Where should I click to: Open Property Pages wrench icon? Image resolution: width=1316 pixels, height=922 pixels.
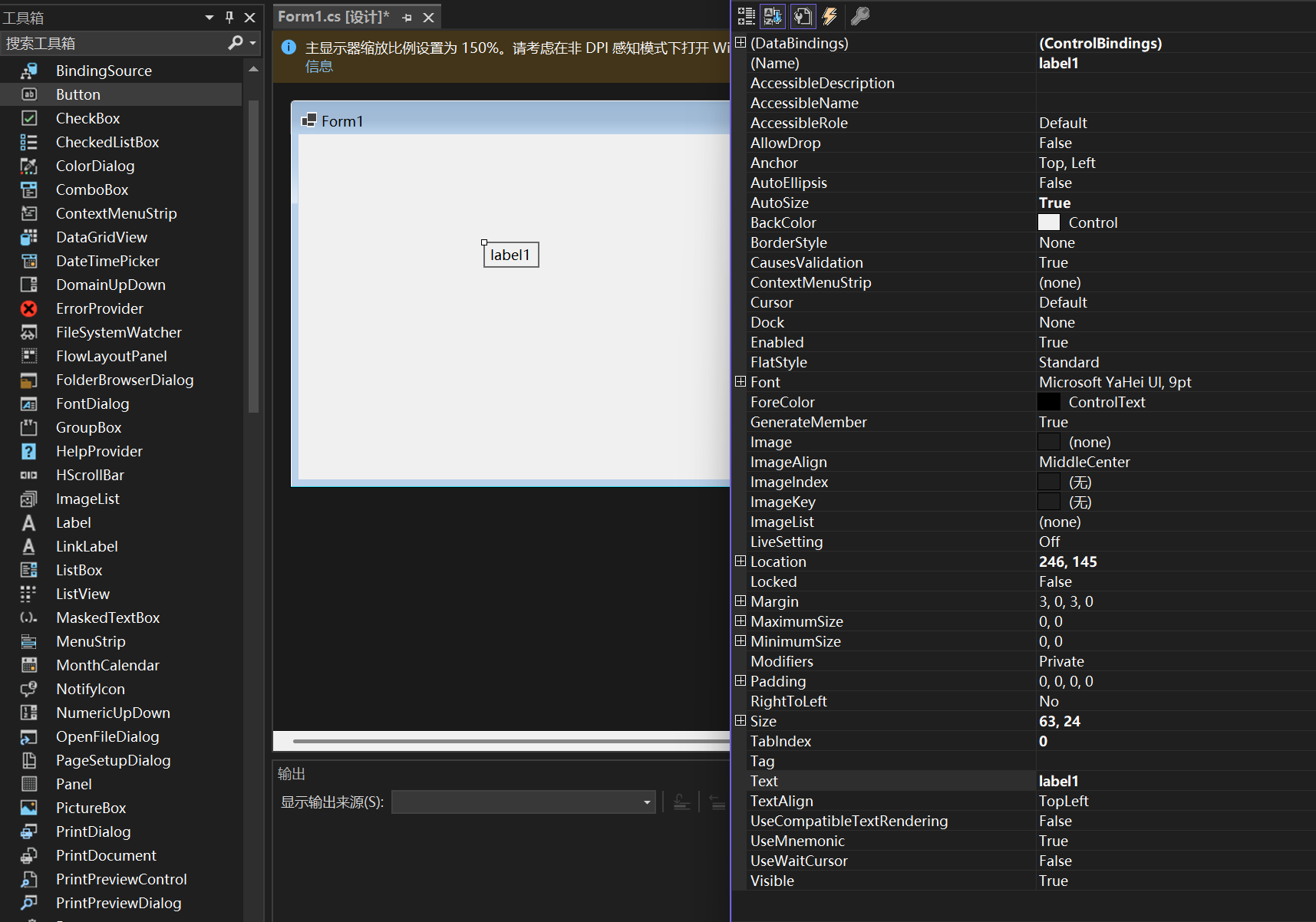pyautogui.click(x=860, y=16)
